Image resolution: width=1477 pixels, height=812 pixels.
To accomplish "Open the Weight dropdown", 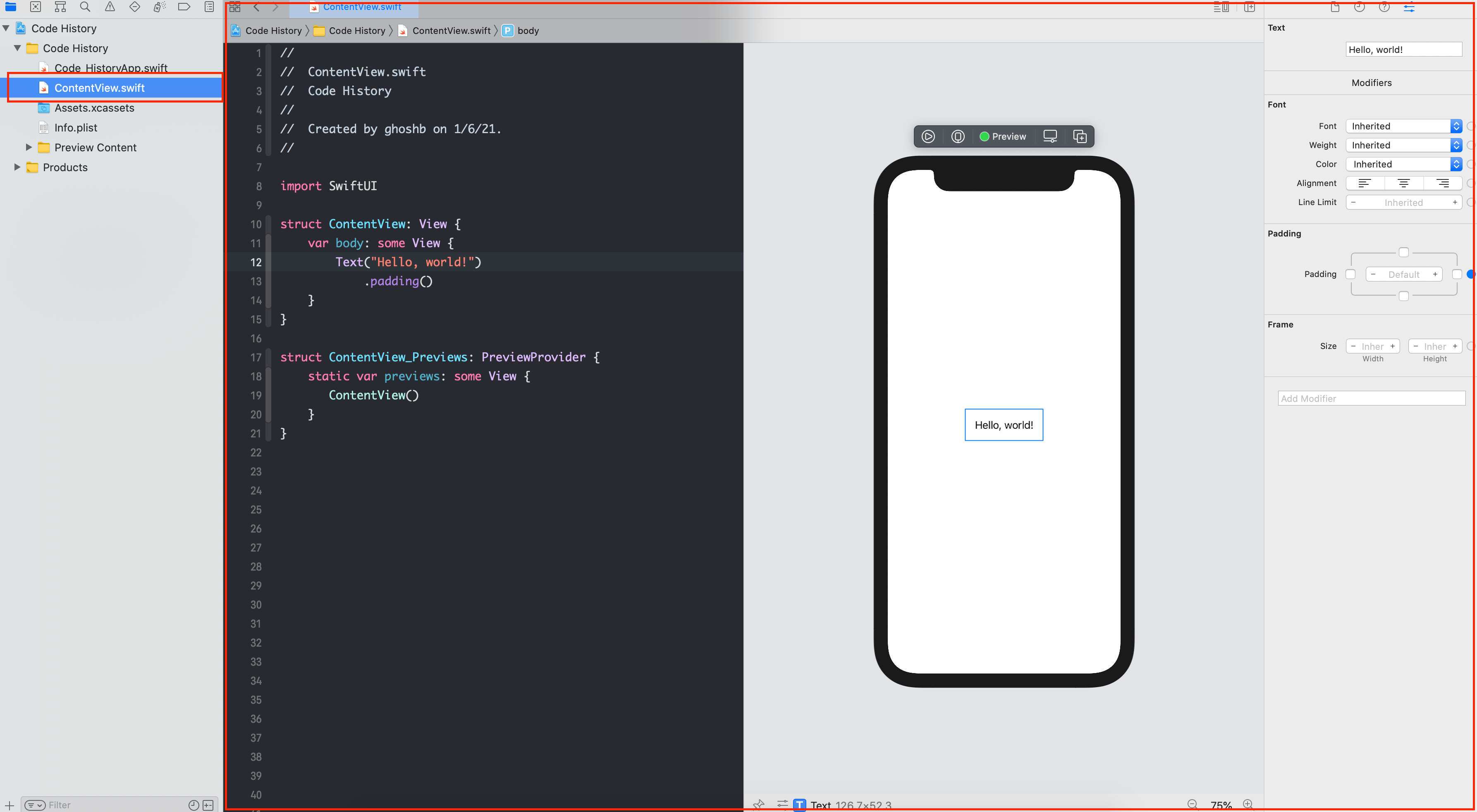I will [1404, 145].
